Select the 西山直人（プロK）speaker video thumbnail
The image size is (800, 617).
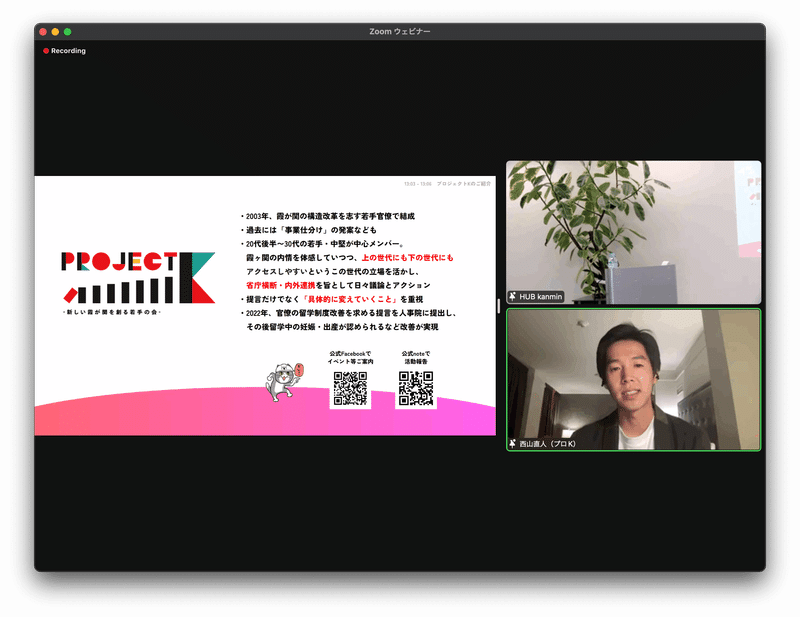point(633,380)
